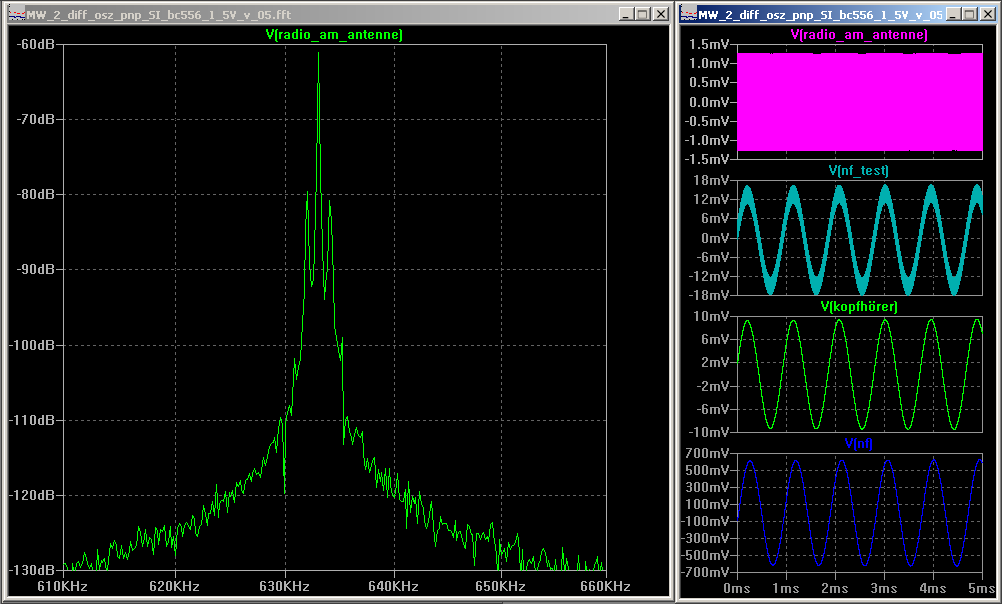Click the 5ms time axis label
Image resolution: width=1002 pixels, height=604 pixels.
[x=982, y=588]
